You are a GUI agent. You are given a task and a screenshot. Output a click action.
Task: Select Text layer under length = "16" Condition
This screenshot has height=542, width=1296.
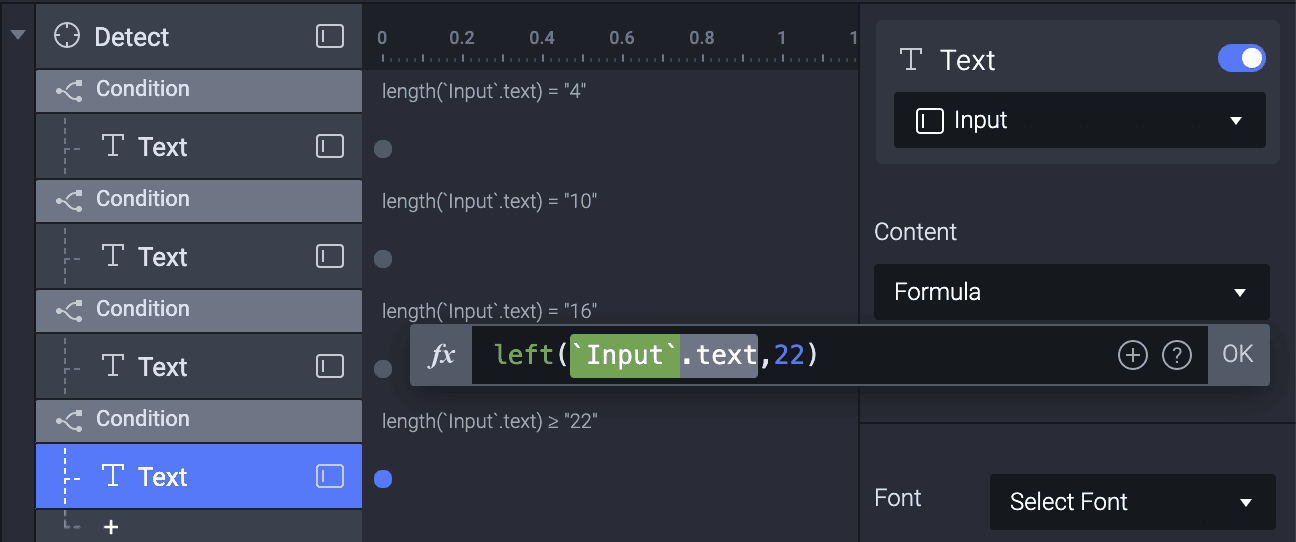(x=199, y=367)
